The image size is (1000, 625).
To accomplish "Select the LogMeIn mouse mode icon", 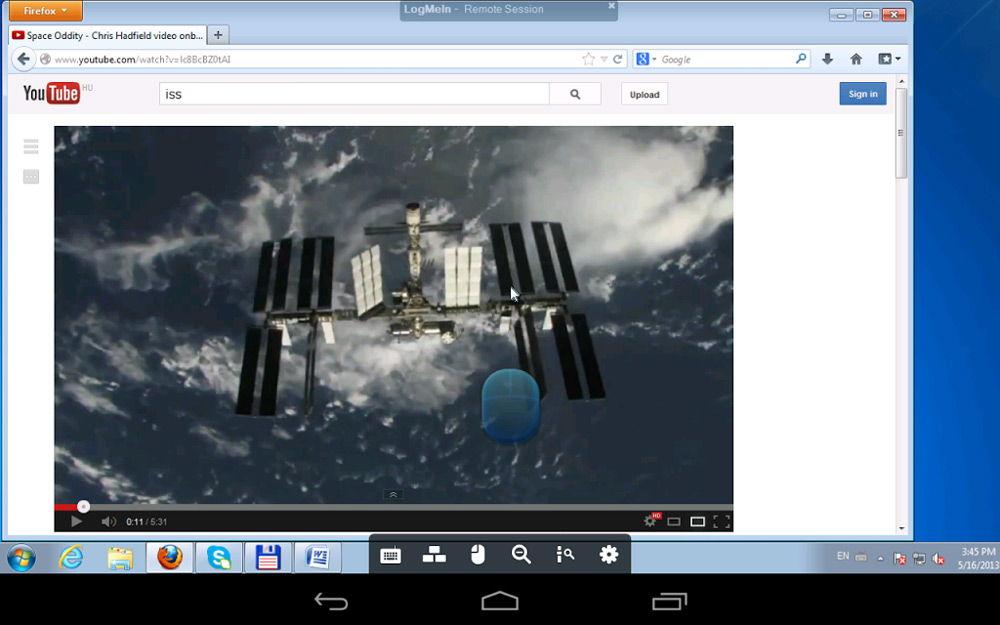I will (x=478, y=555).
